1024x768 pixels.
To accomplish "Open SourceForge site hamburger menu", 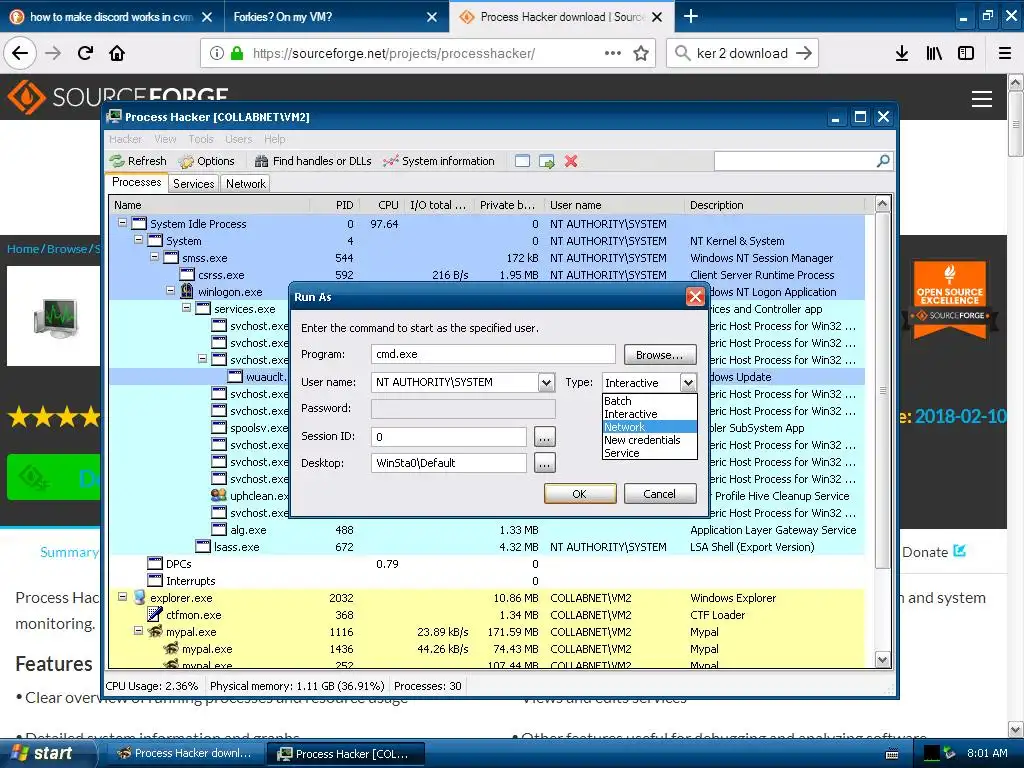I will click(x=982, y=99).
